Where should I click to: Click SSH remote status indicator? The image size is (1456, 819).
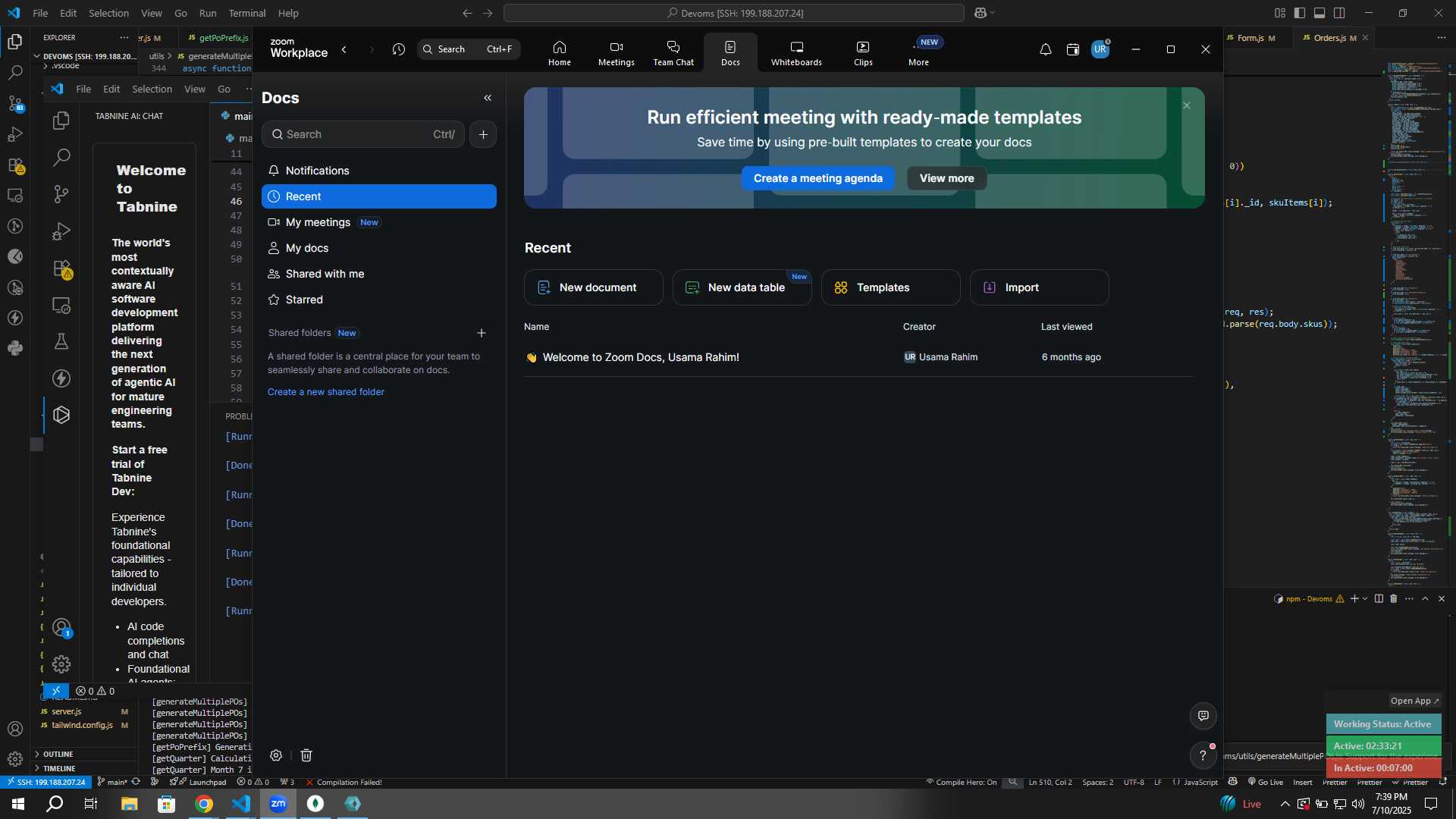tap(47, 782)
